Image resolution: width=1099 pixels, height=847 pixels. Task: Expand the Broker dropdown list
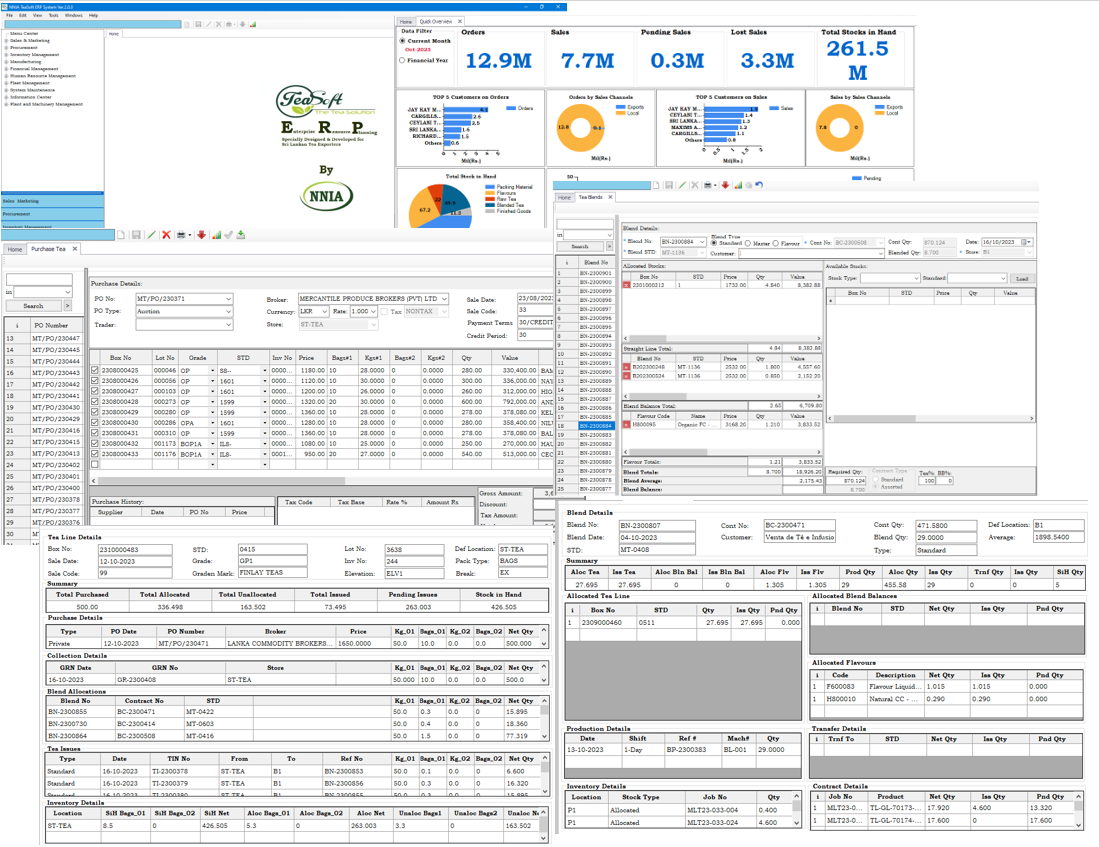pyautogui.click(x=444, y=299)
